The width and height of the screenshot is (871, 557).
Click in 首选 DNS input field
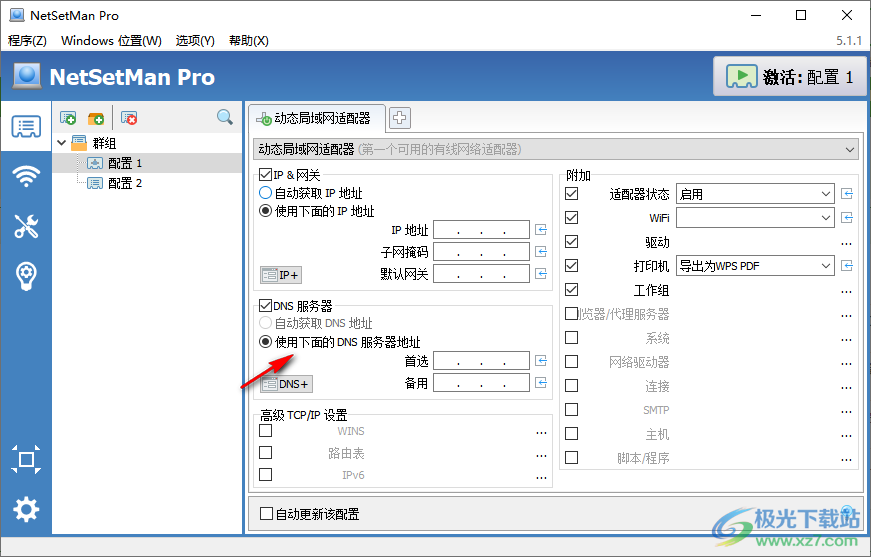[482, 360]
